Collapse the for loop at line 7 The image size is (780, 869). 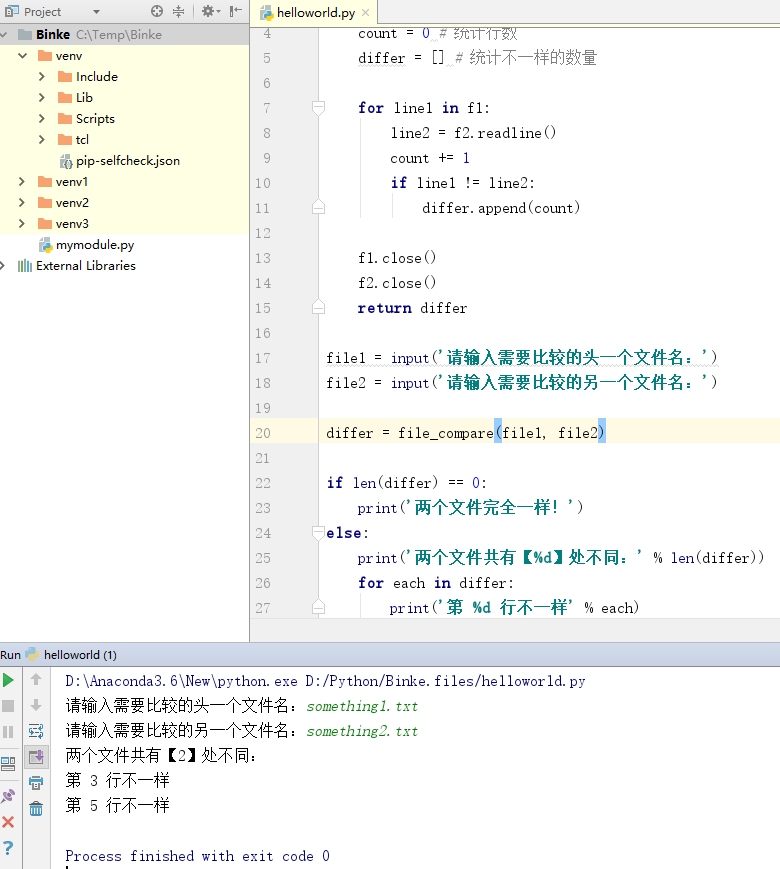318,108
